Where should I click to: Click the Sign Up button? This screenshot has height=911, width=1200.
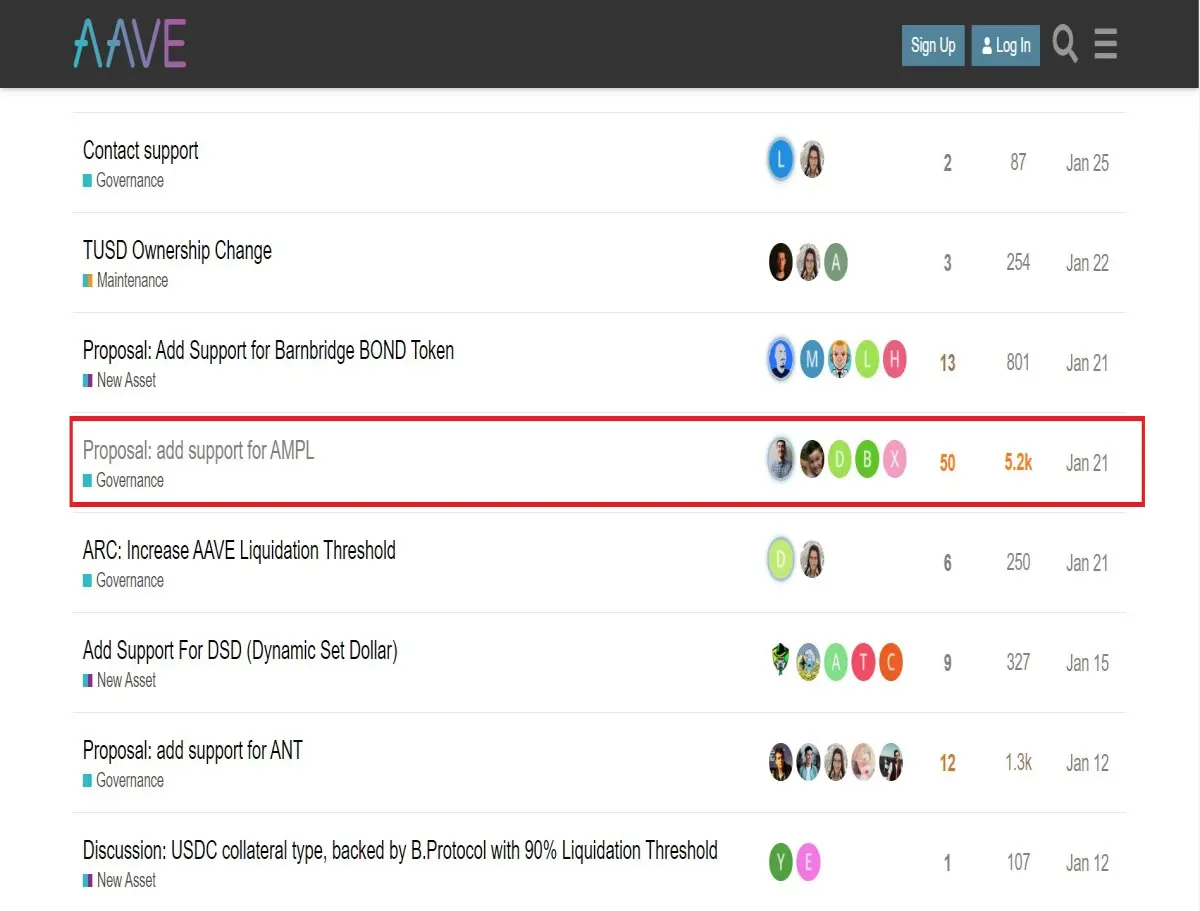[933, 45]
